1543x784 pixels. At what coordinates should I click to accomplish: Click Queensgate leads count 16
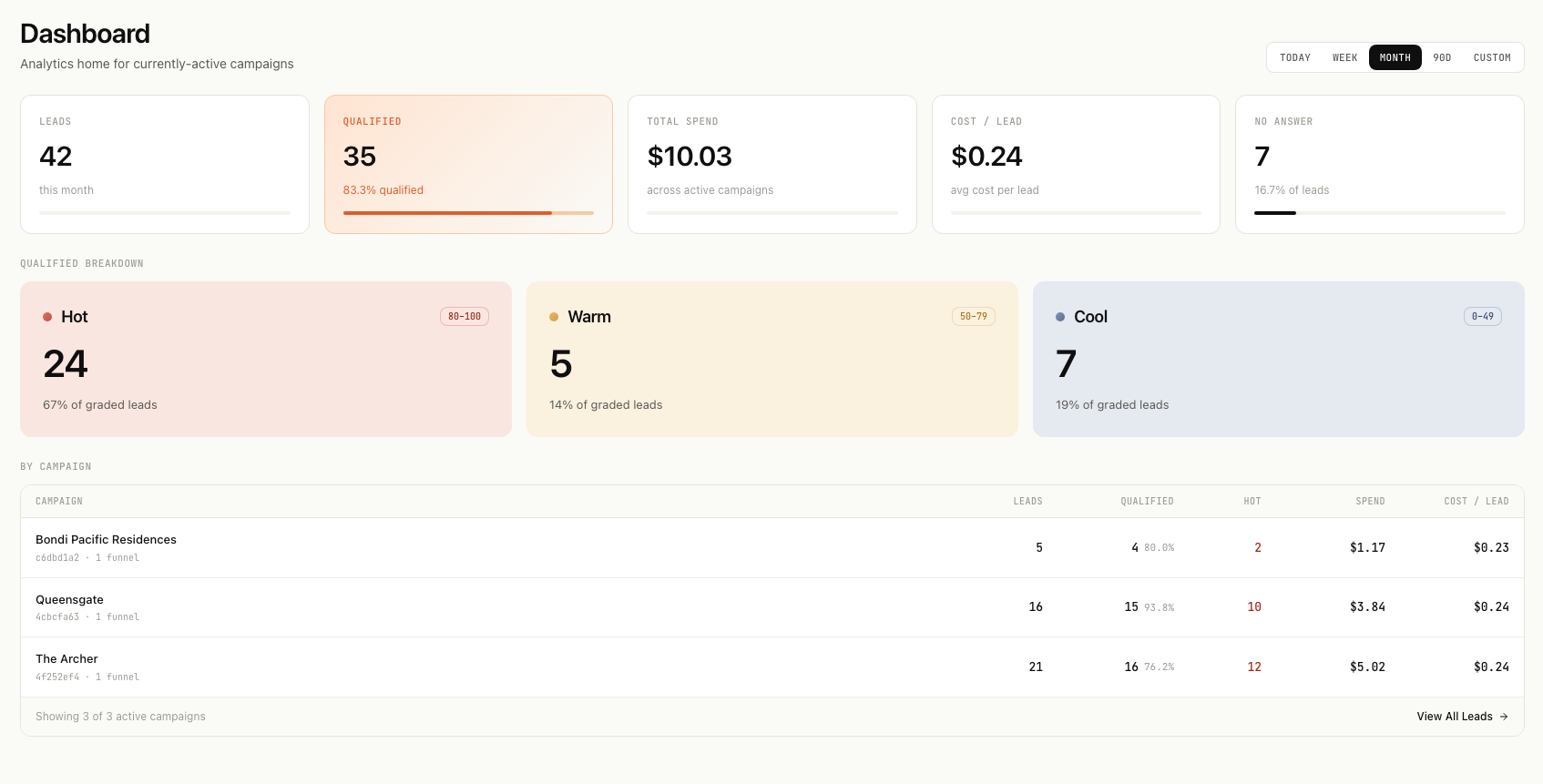[1036, 607]
